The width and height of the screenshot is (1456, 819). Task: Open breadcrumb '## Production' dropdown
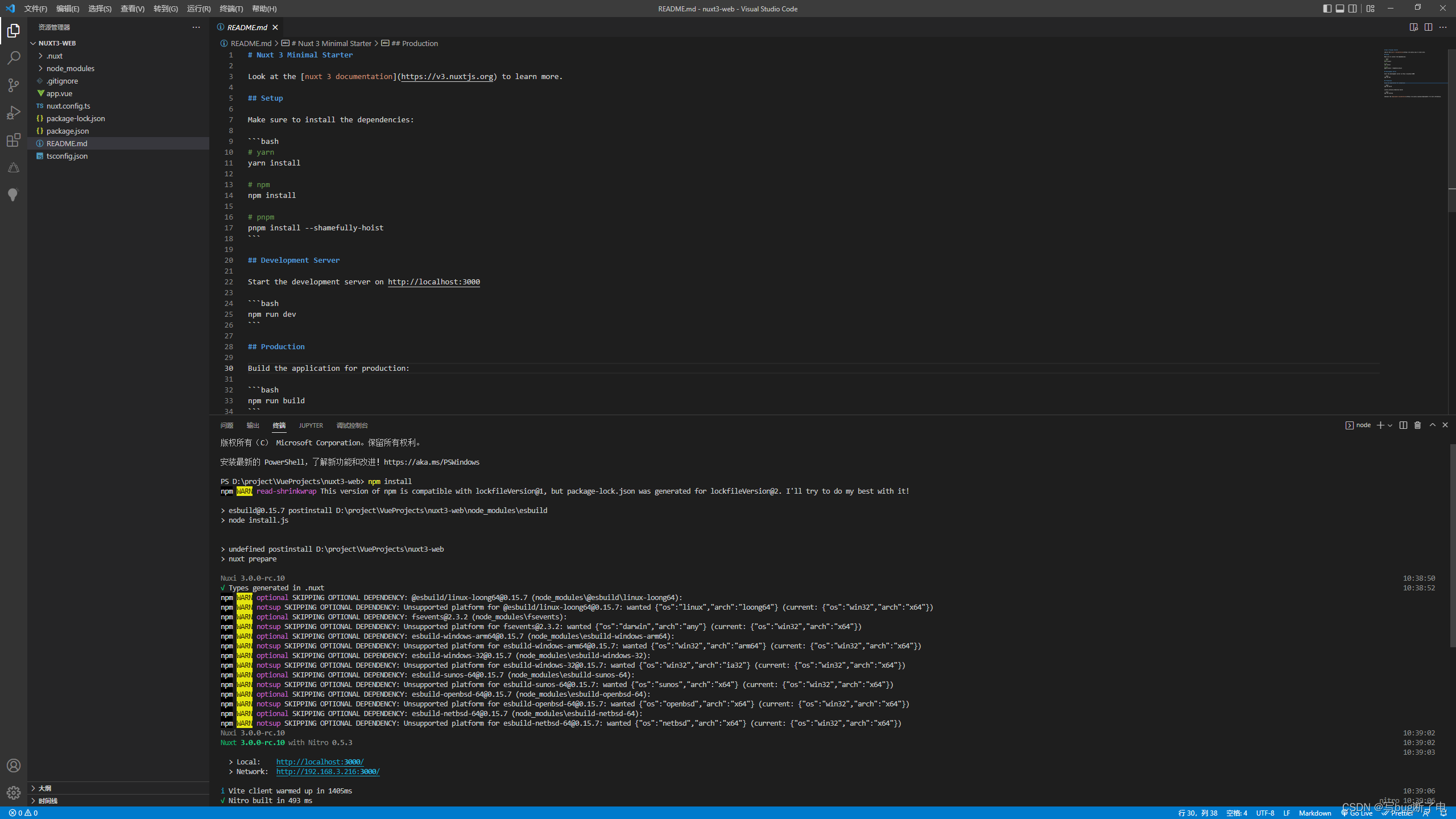pos(409,43)
